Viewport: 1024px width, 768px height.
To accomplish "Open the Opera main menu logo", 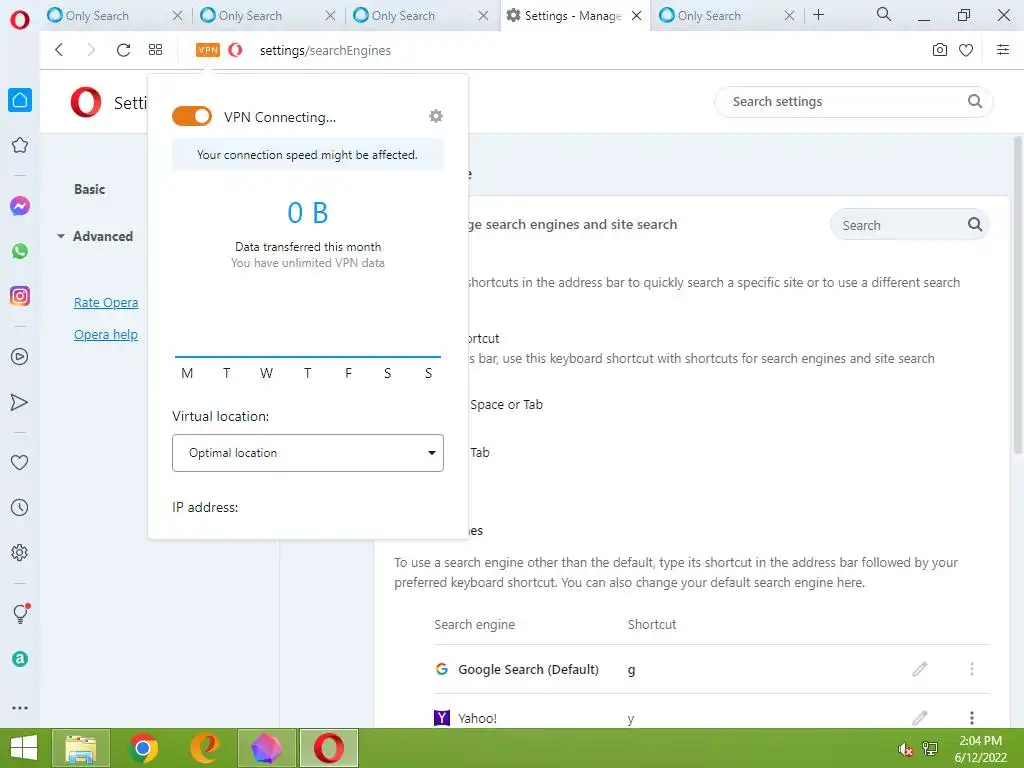I will click(20, 20).
